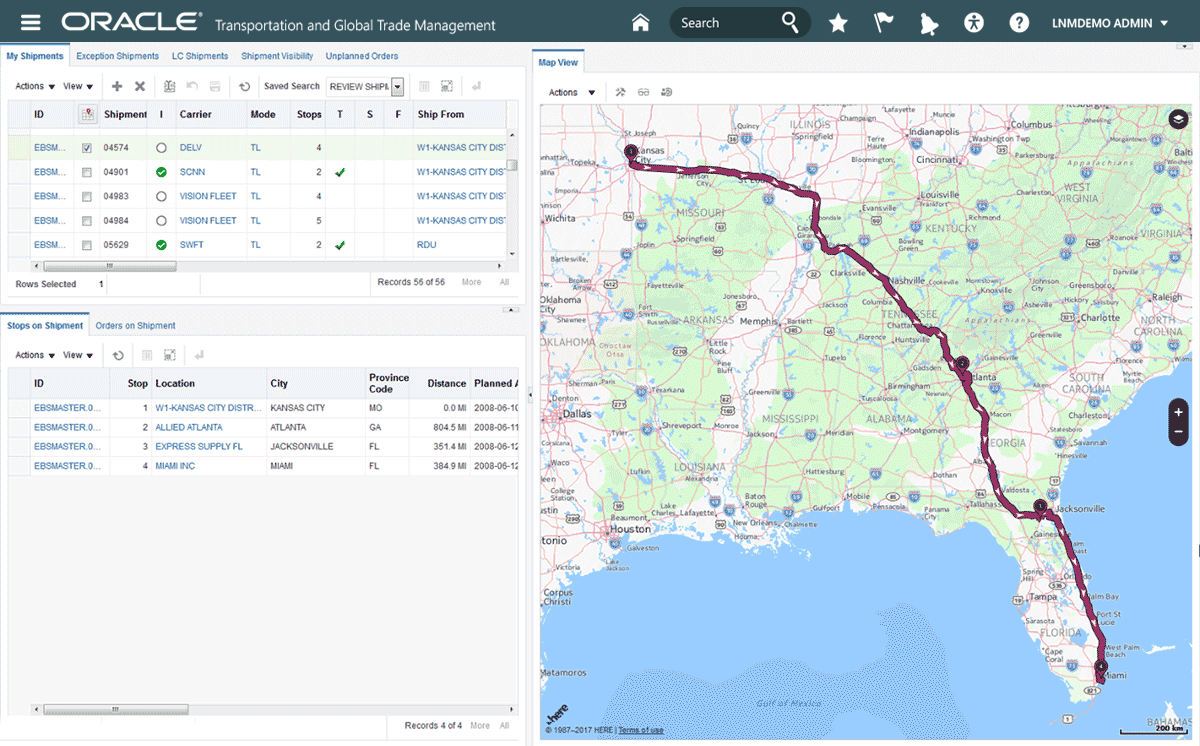Image resolution: width=1200 pixels, height=746 pixels.
Task: Click the map layers icon
Action: coord(1178,119)
